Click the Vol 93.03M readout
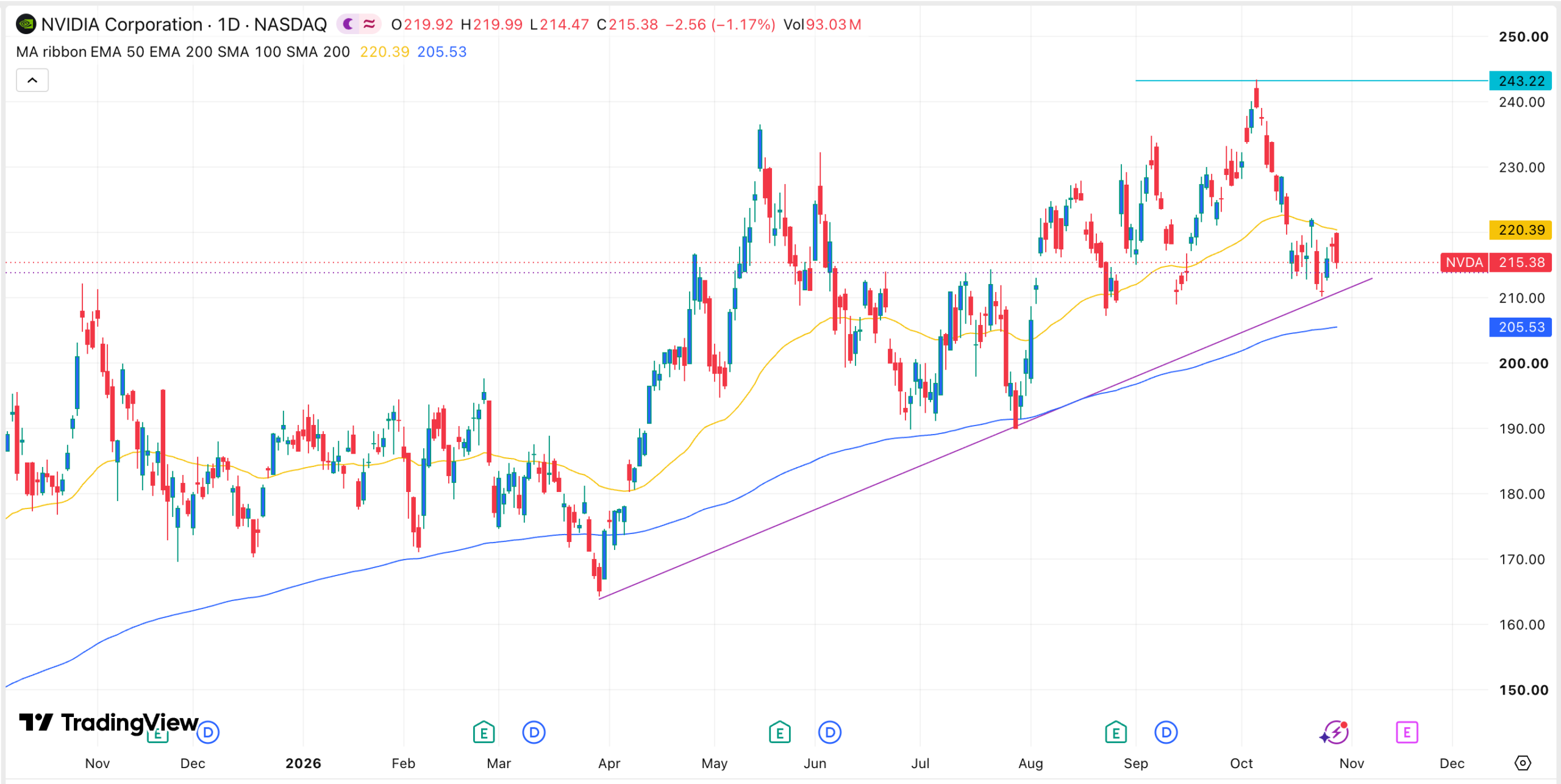 click(822, 24)
